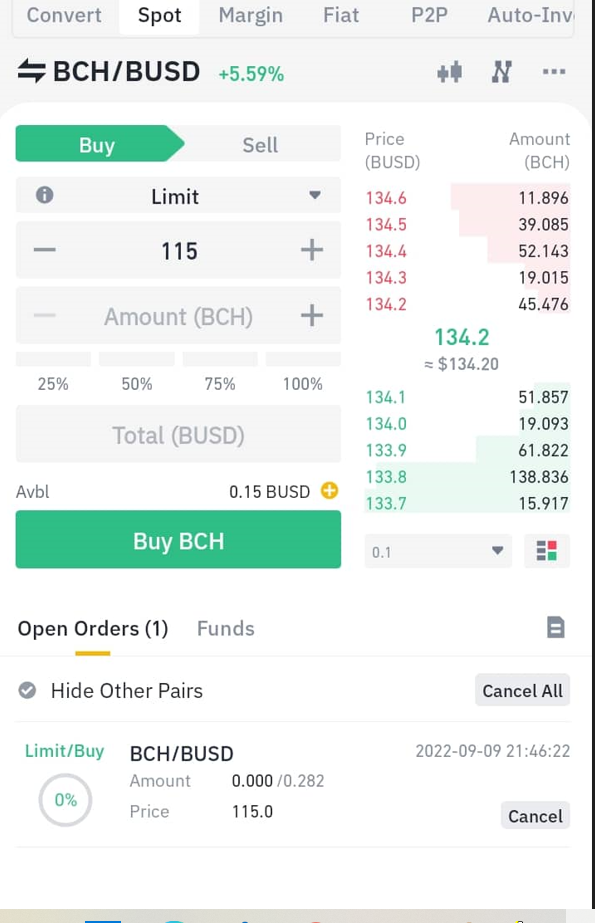The image size is (595, 923).
Task: Tap the pair swap arrows icon
Action: [x=31, y=71]
